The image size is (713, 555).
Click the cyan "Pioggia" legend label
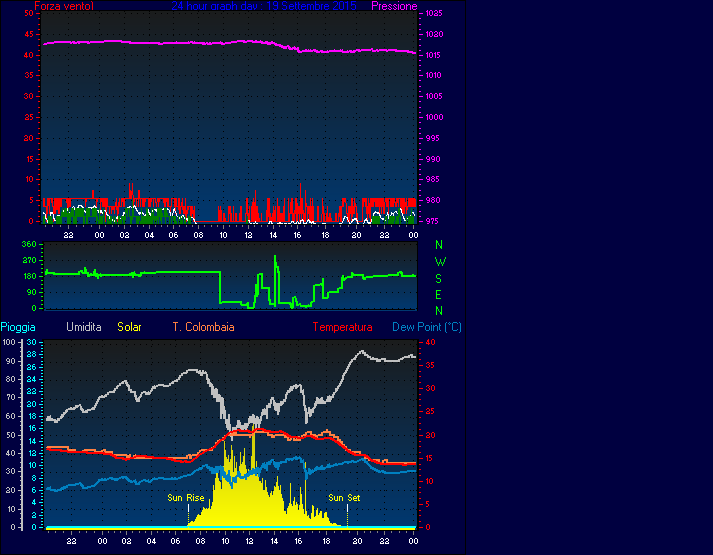click(x=18, y=327)
